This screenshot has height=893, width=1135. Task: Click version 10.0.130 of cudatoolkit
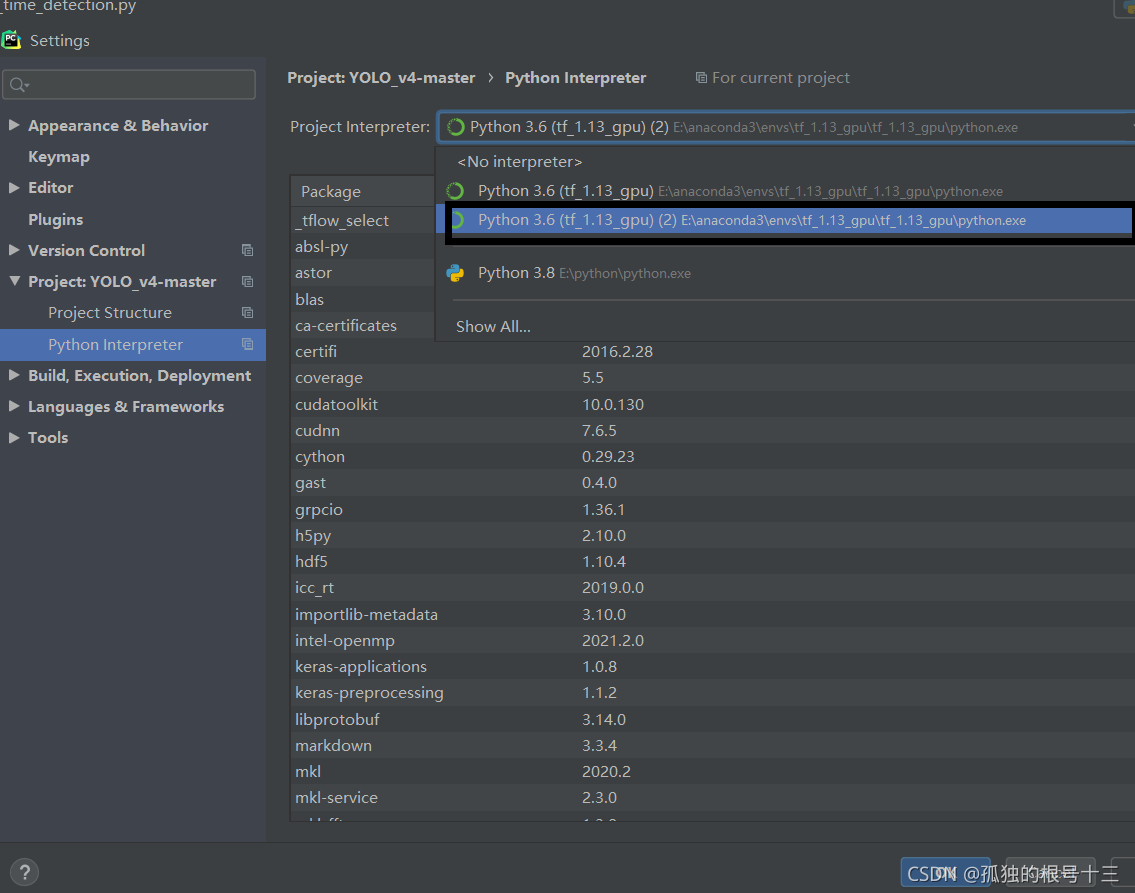tap(612, 405)
